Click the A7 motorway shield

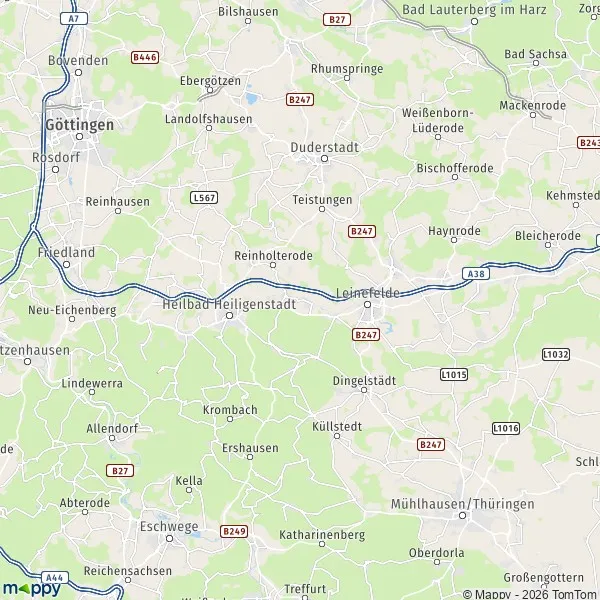(x=74, y=18)
